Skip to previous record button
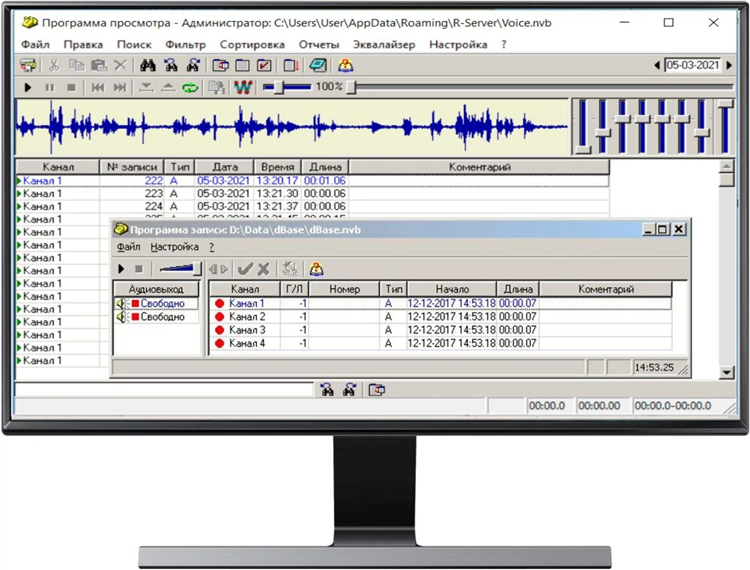The height and width of the screenshot is (570, 750). (98, 88)
